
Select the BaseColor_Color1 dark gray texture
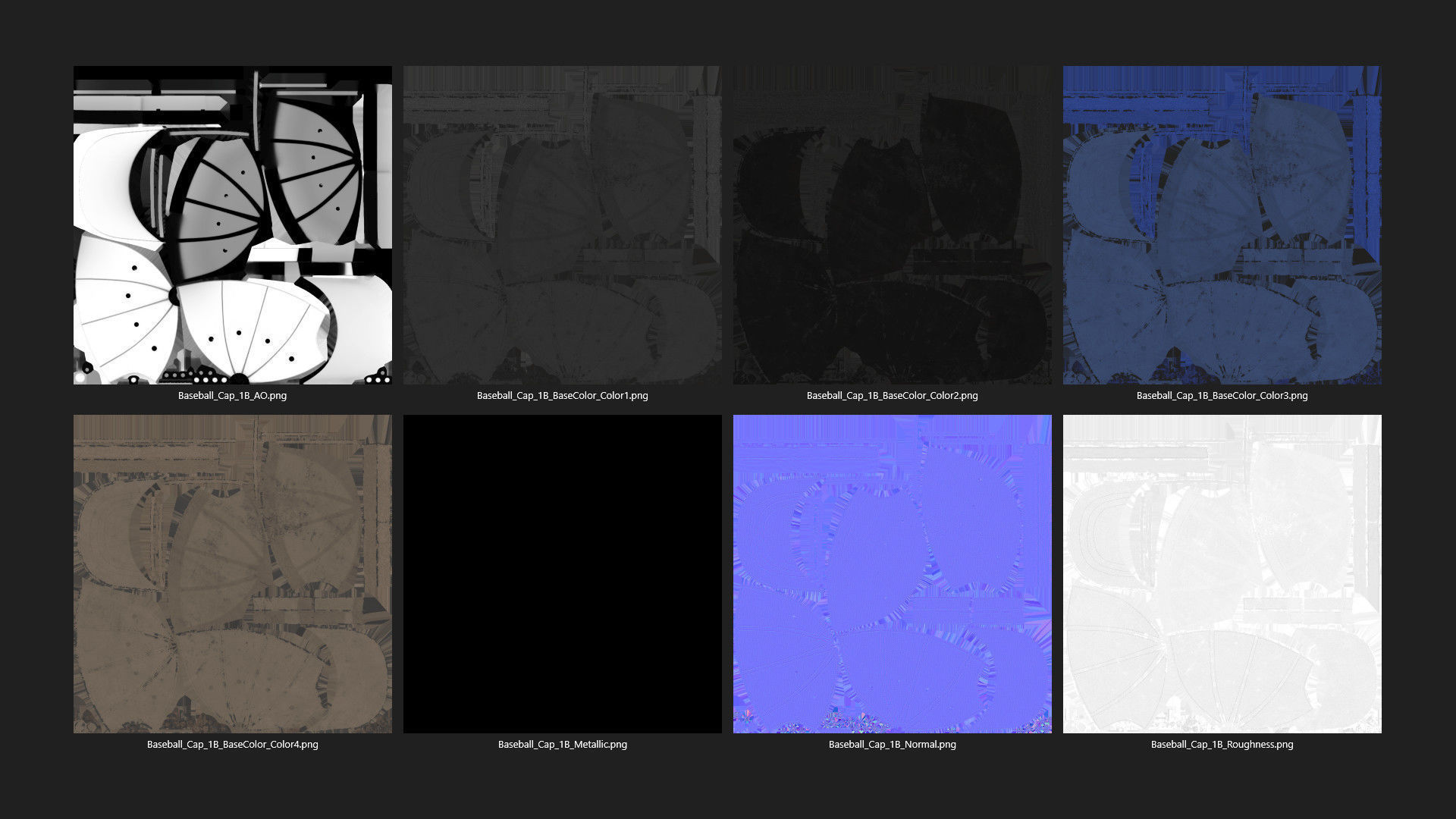point(562,224)
